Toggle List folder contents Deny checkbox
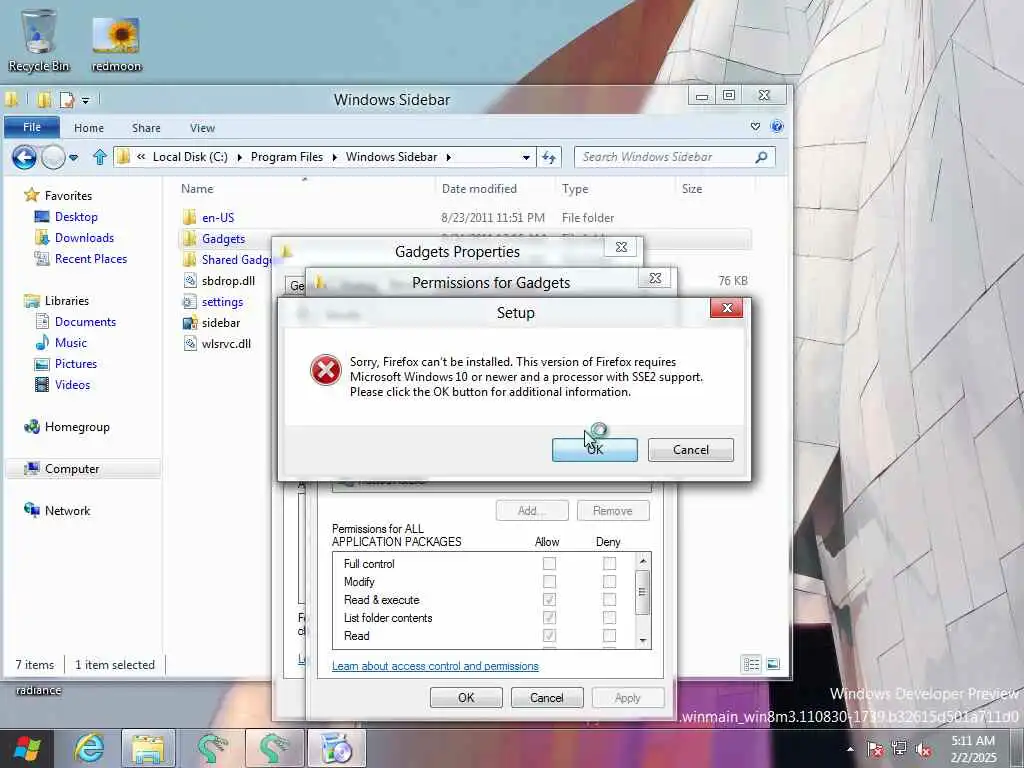The image size is (1024, 768). coord(609,617)
